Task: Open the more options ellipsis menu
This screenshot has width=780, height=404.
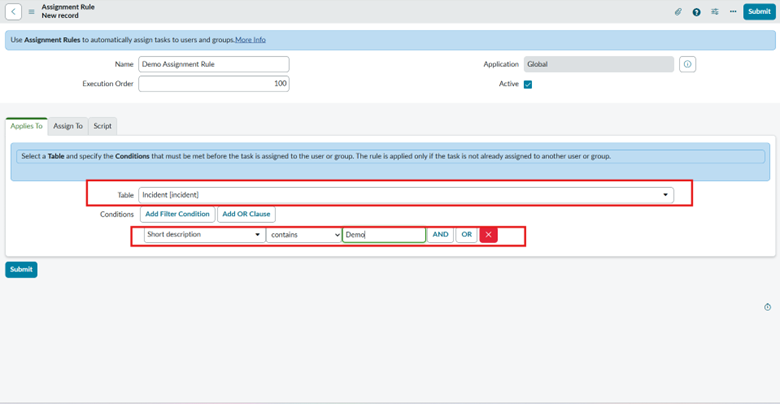Action: coord(733,12)
